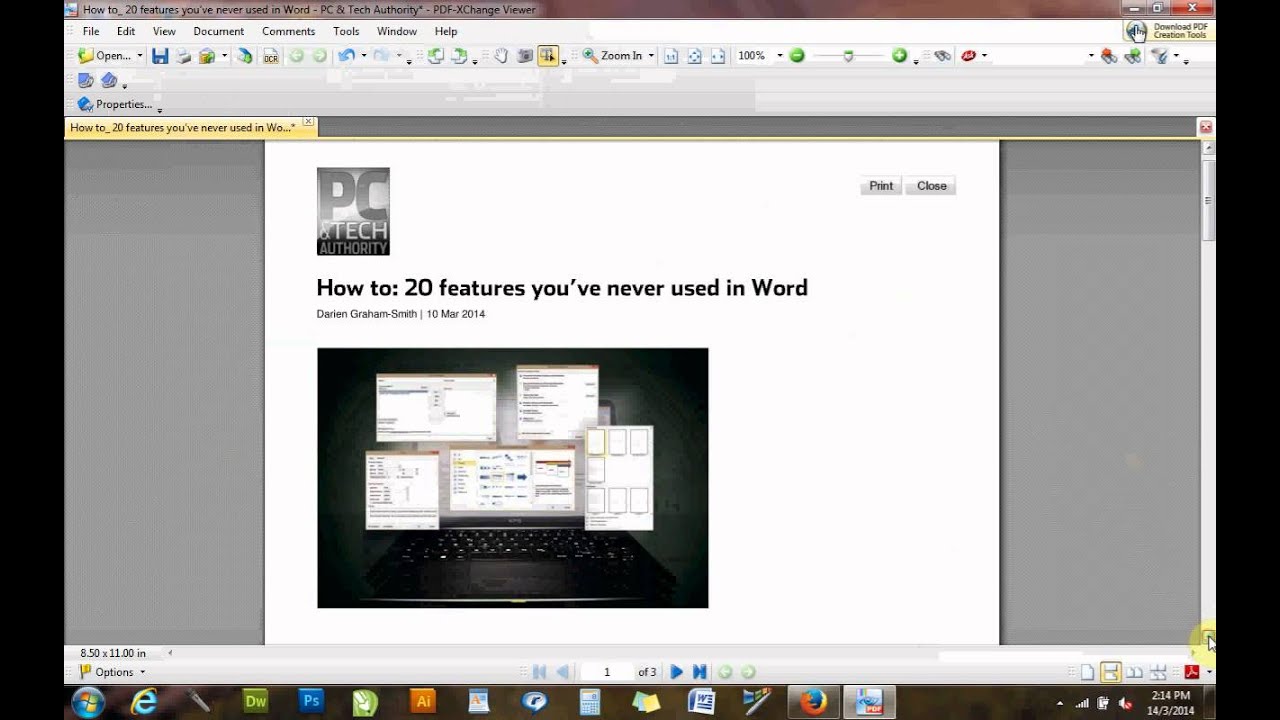This screenshot has width=1280, height=720.
Task: Open Photoshop from the Windows taskbar
Action: pyautogui.click(x=311, y=701)
